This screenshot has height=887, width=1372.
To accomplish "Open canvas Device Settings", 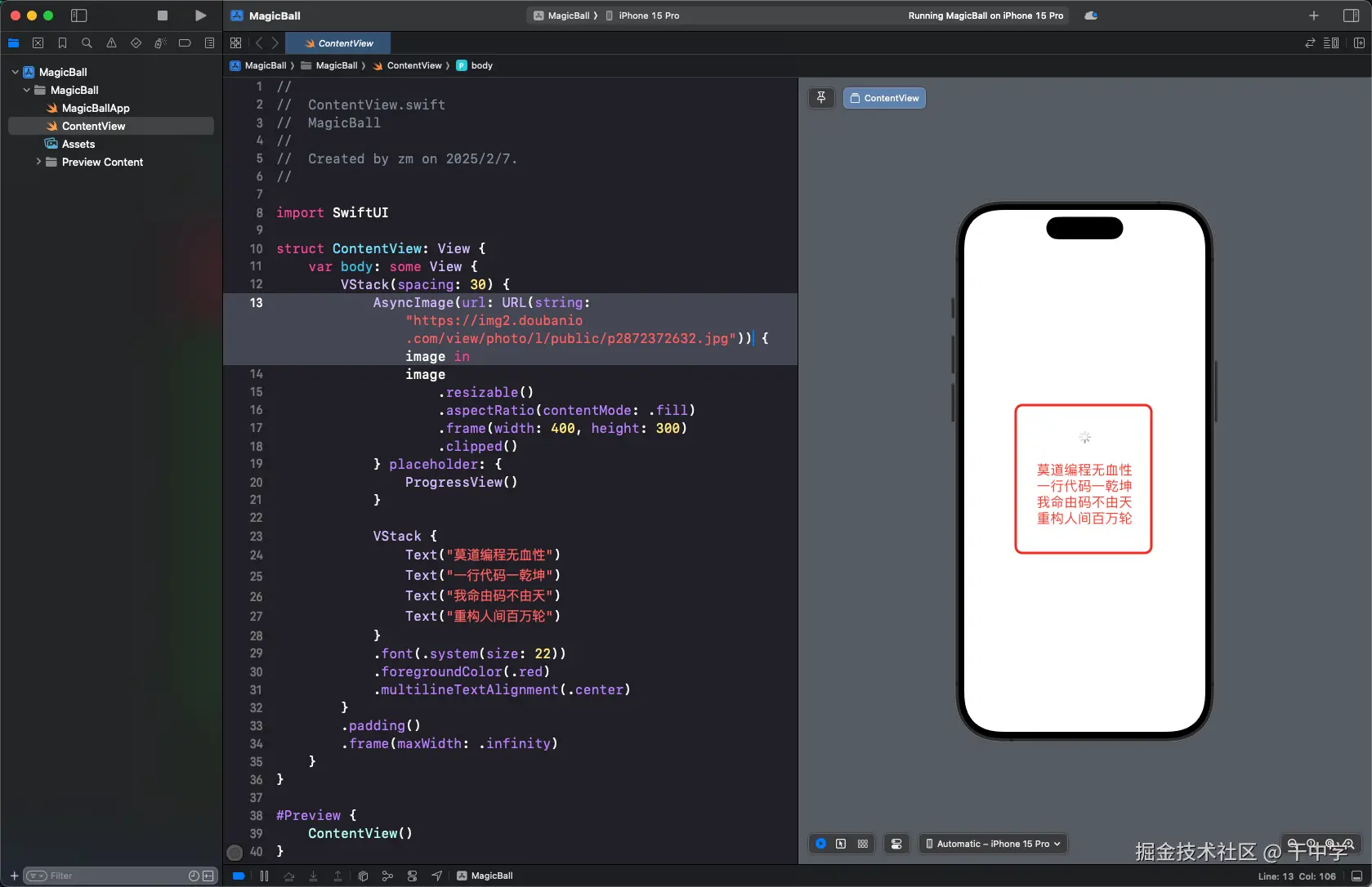I will (x=896, y=844).
